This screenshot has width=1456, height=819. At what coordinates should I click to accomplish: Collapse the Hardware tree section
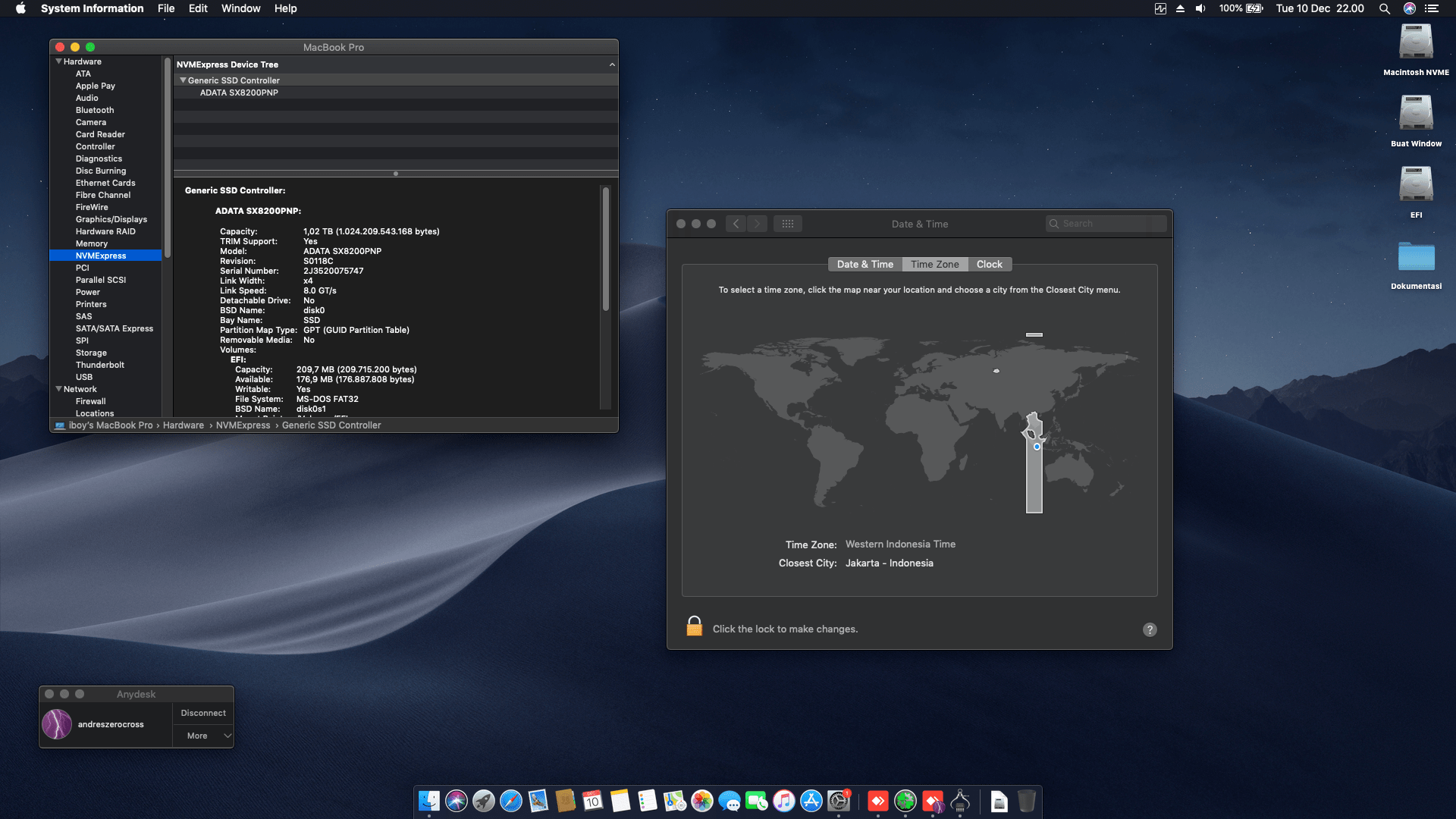tap(59, 61)
